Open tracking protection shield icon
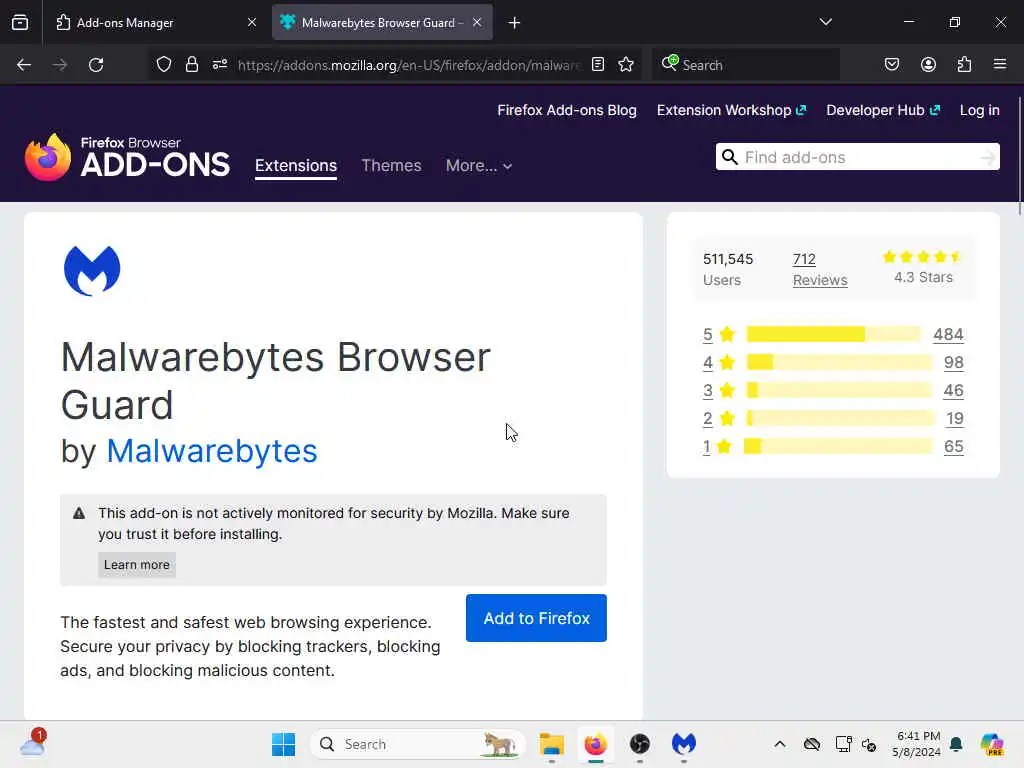The width and height of the screenshot is (1024, 768). [164, 64]
